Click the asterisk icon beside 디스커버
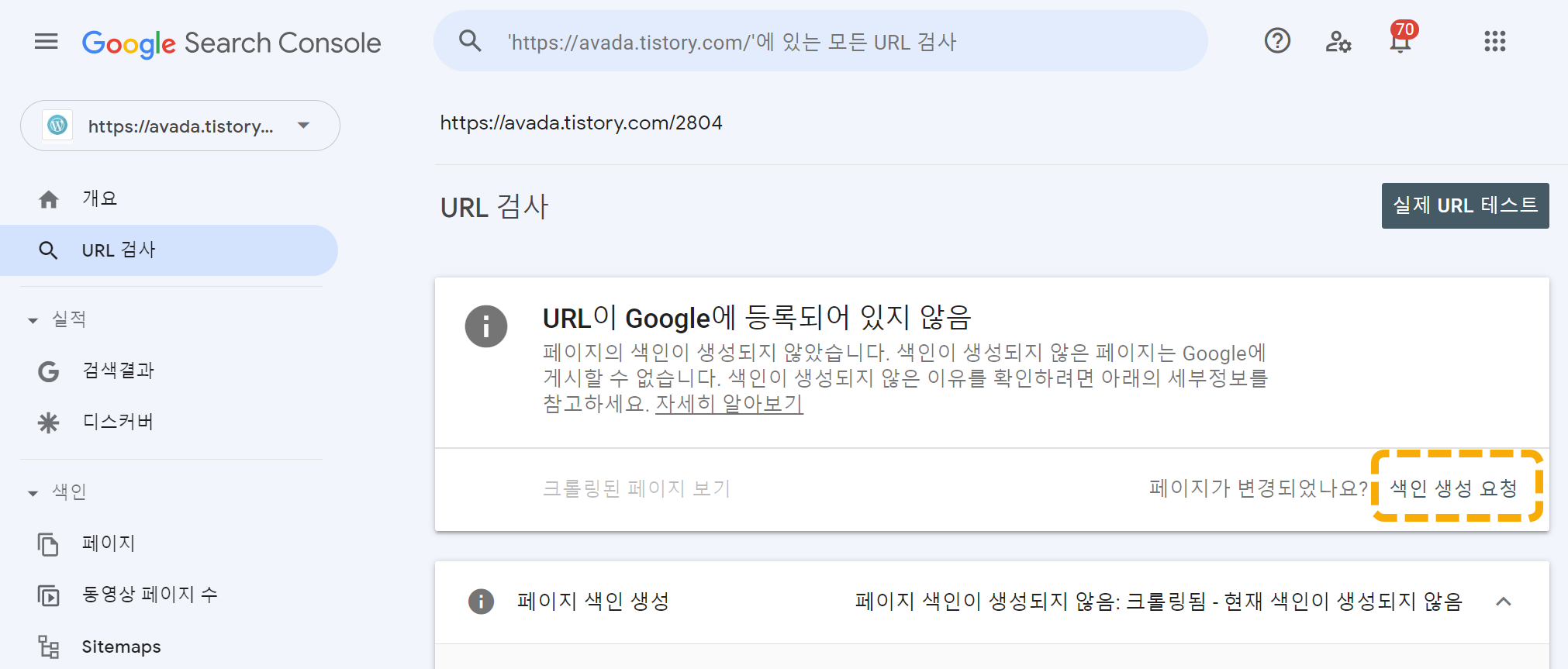 (x=48, y=422)
